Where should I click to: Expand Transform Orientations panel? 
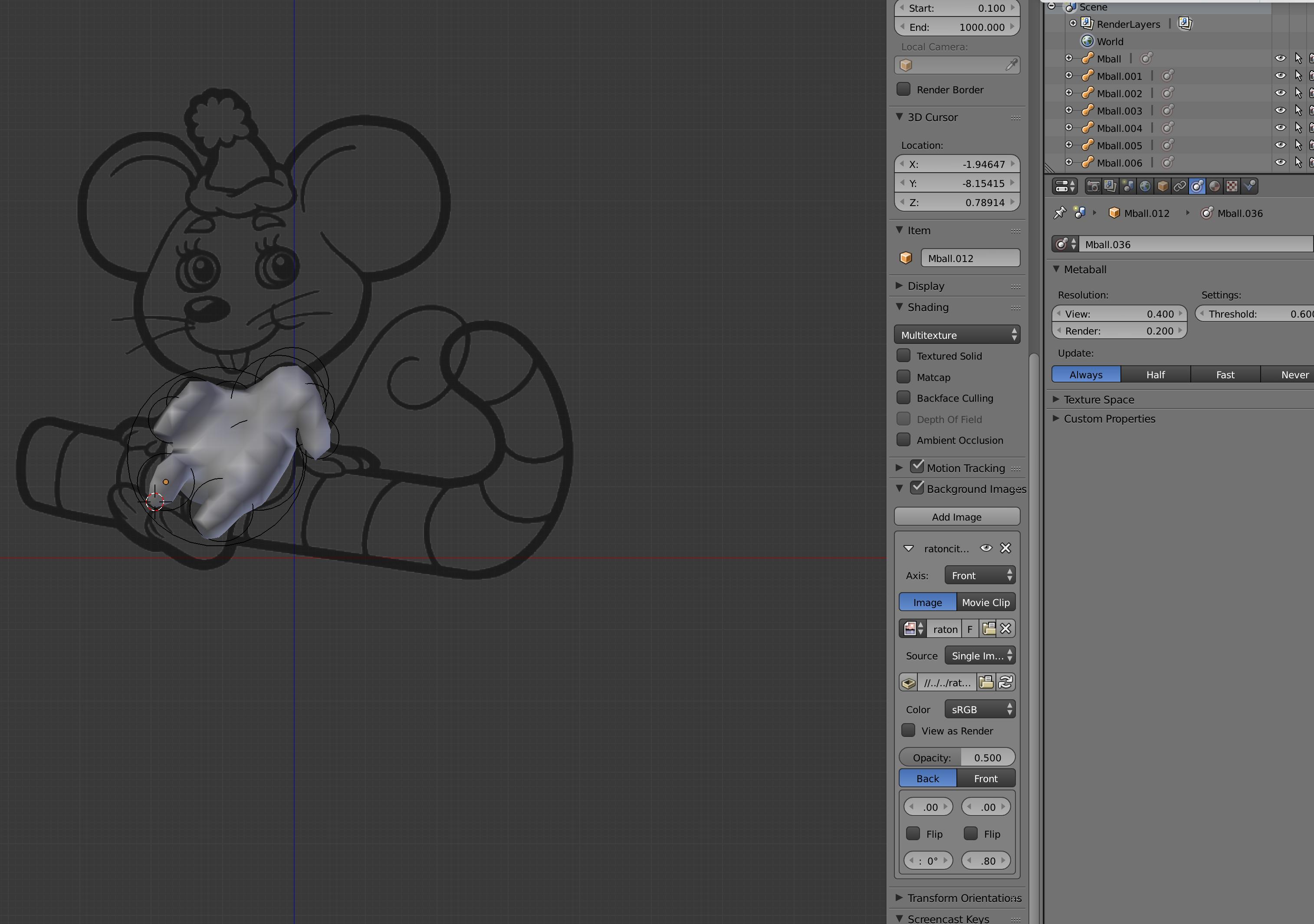click(x=899, y=898)
